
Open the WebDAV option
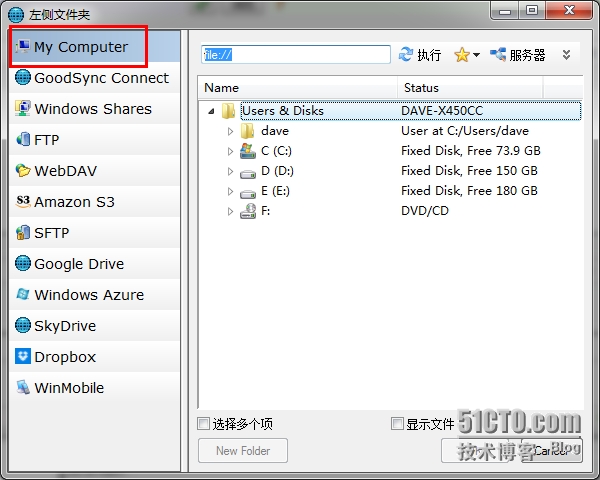coord(95,171)
